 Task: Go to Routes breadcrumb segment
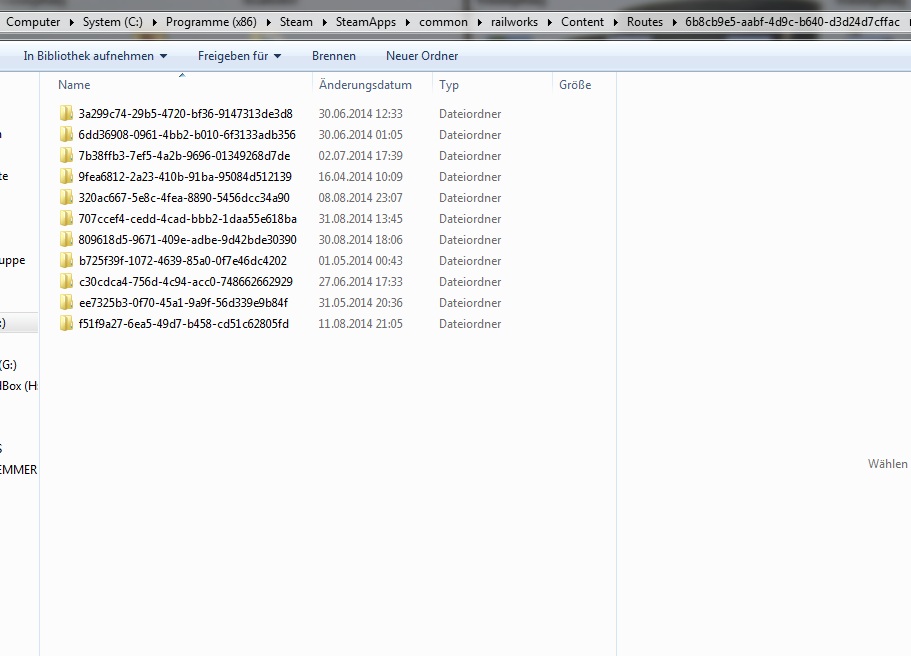point(644,22)
